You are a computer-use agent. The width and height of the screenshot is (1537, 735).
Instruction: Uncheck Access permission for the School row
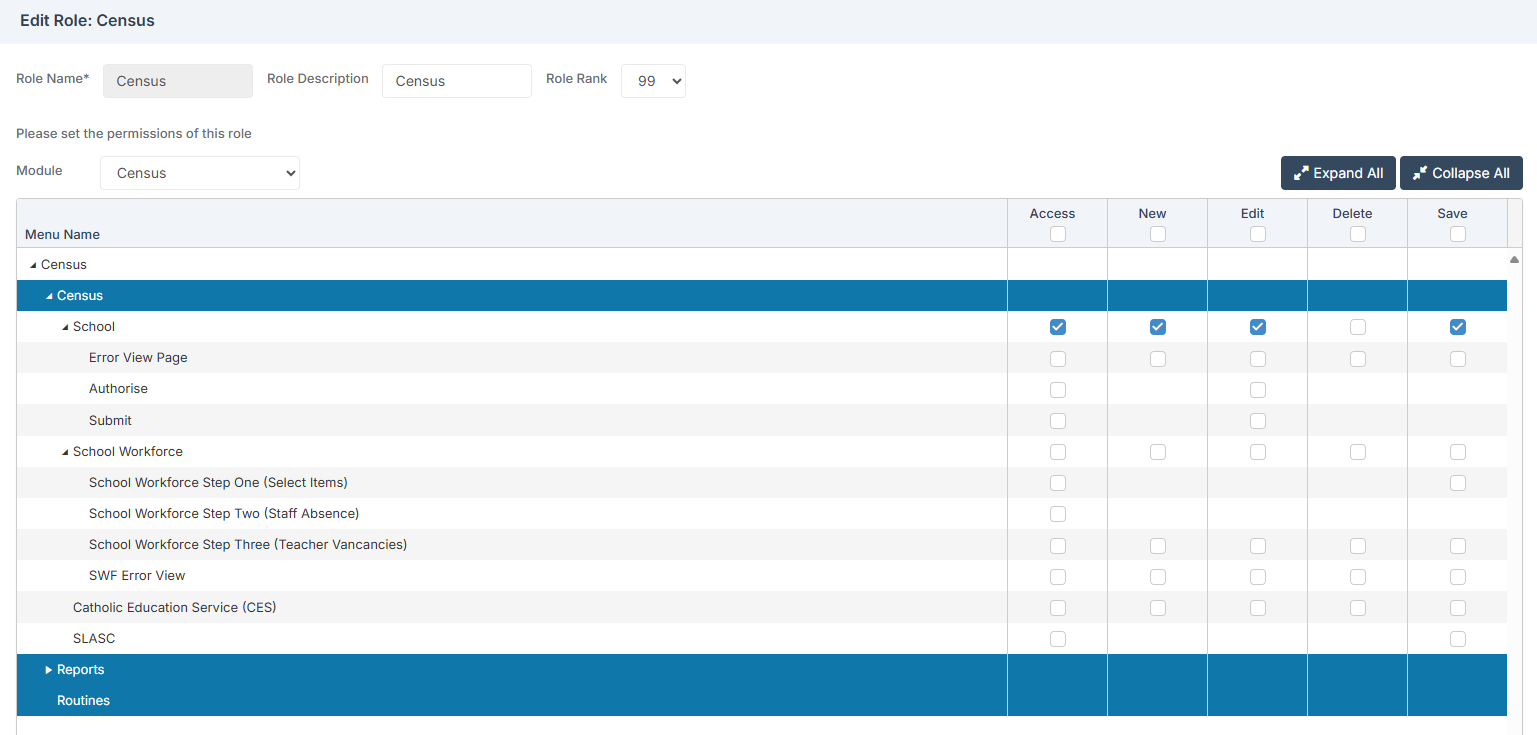tap(1057, 326)
